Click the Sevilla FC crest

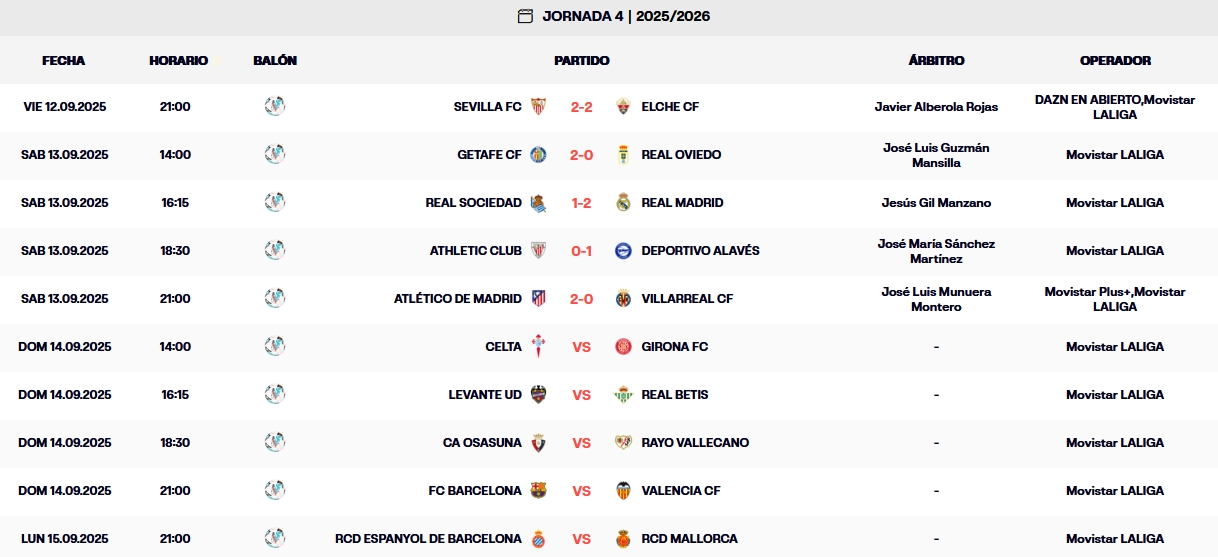(538, 107)
